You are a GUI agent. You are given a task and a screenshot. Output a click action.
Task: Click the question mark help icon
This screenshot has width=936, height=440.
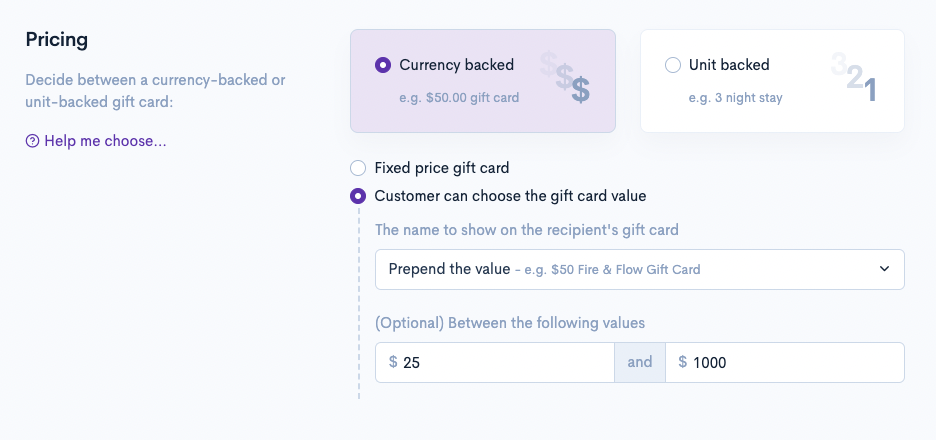coord(32,141)
